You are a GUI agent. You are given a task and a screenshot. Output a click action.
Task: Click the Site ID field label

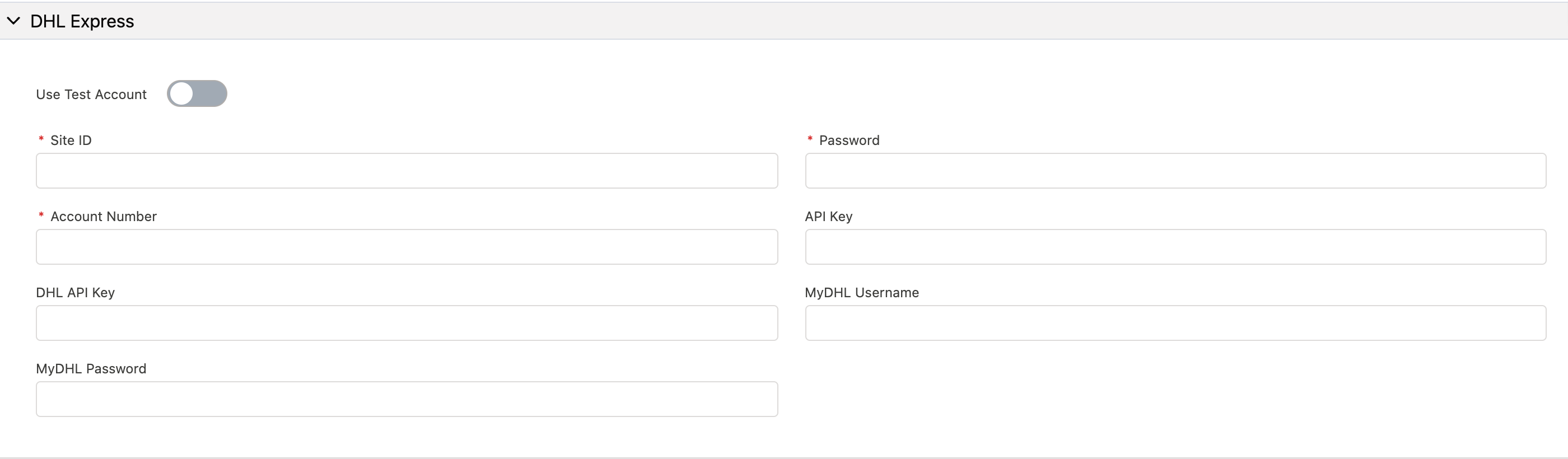[x=71, y=140]
